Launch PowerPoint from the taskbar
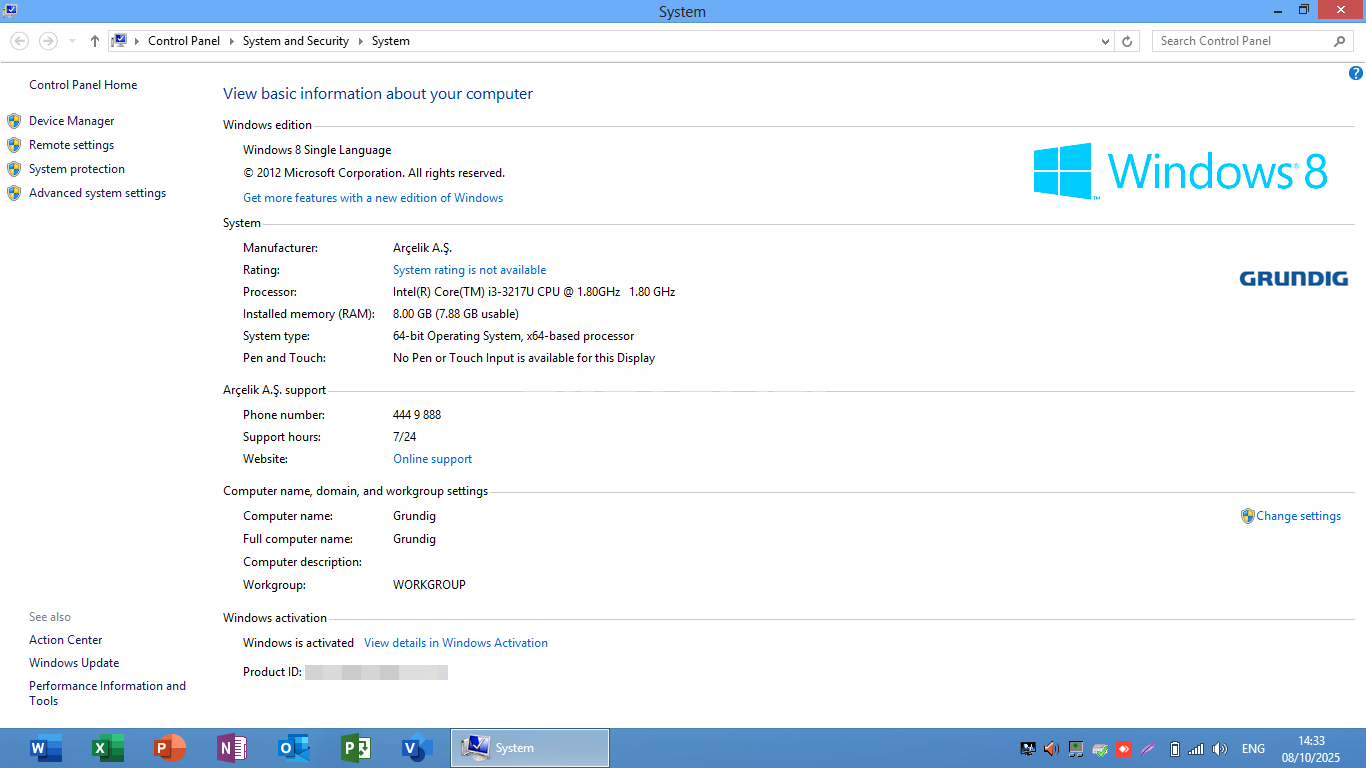 [x=169, y=748]
